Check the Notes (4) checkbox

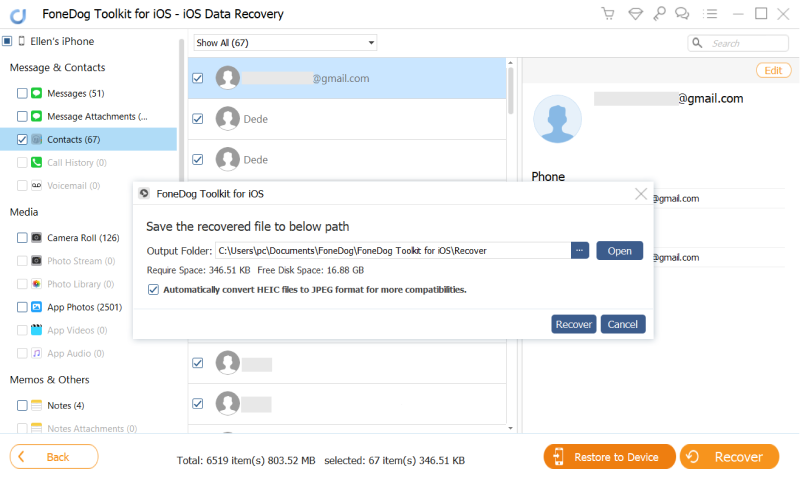pos(22,405)
